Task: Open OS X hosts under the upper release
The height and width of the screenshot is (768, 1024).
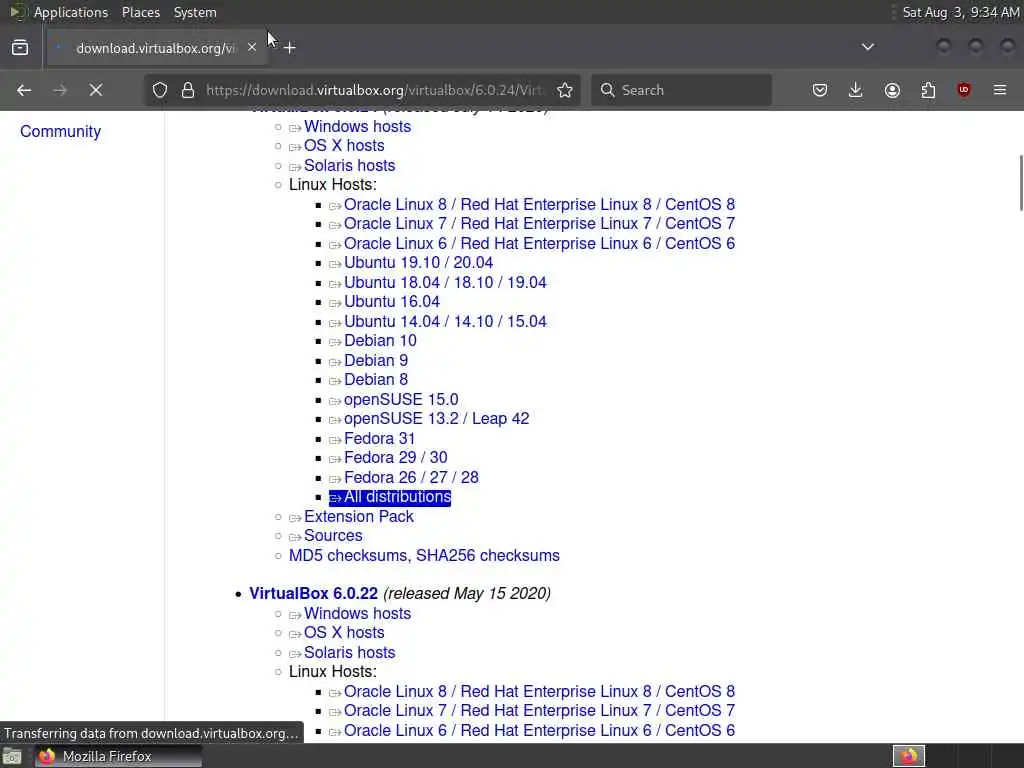Action: pyautogui.click(x=344, y=146)
